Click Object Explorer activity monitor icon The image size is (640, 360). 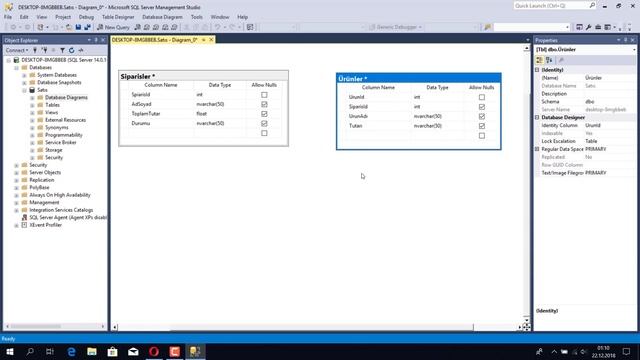click(81, 50)
